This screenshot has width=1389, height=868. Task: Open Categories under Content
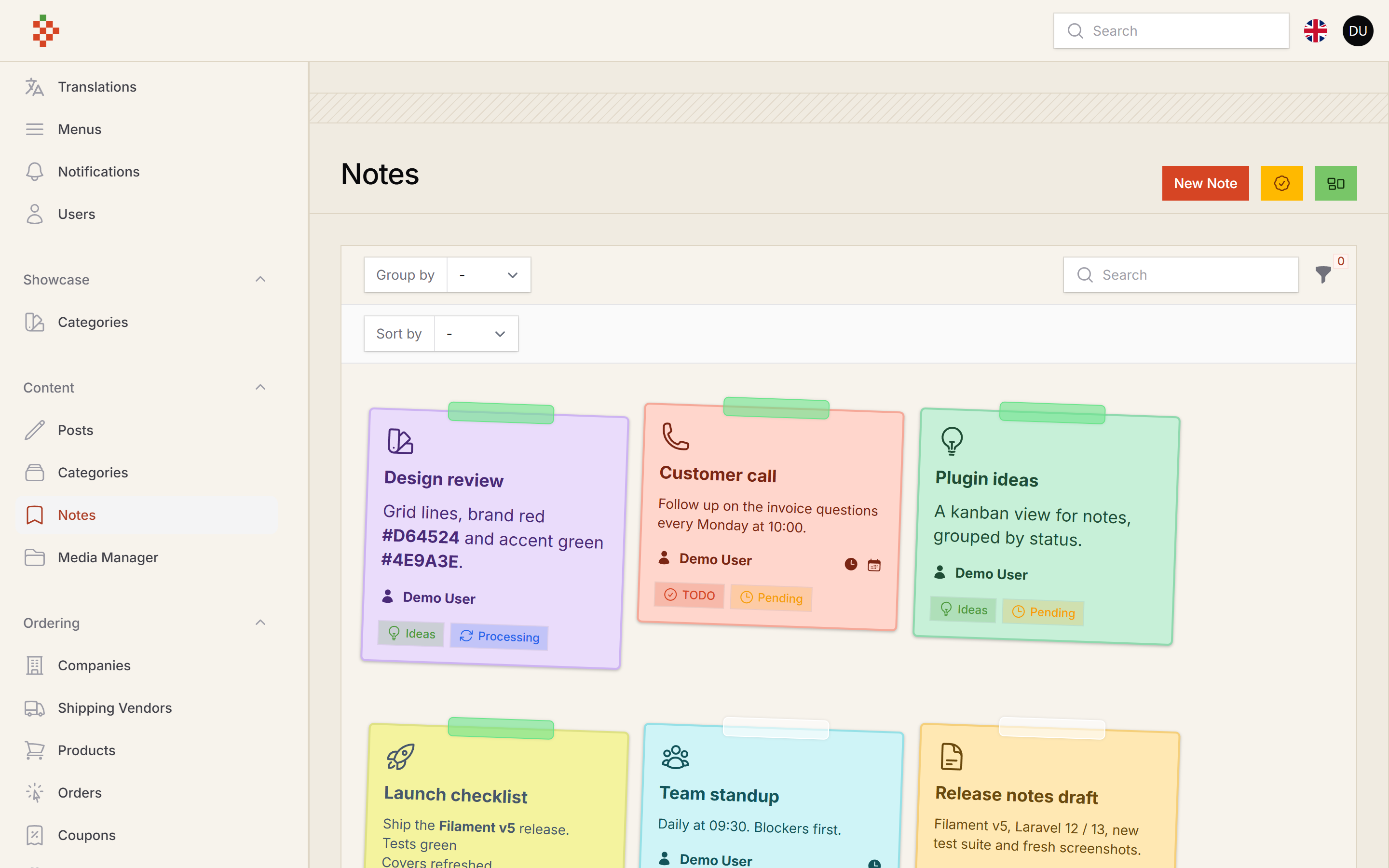[147, 473]
